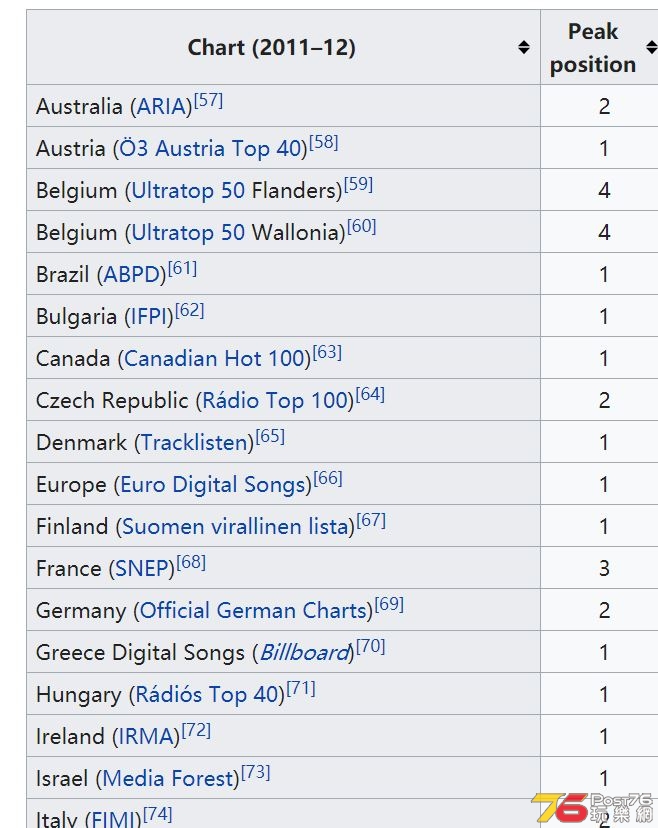
Task: Jump to reference 72 beside IRMA
Action: [196, 730]
